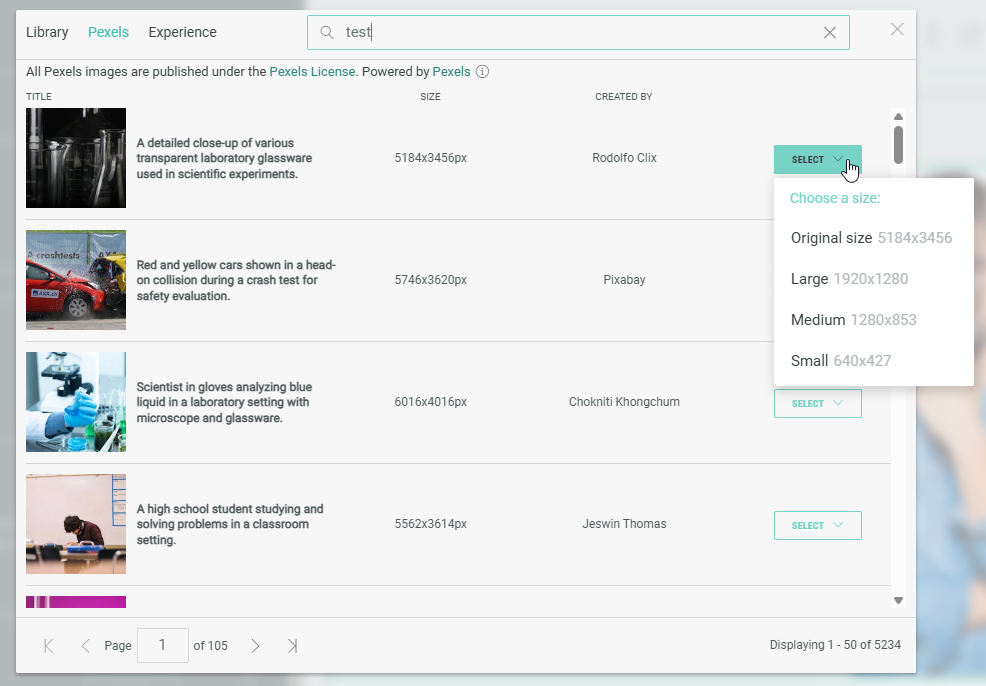The image size is (986, 686).
Task: Choose Original size 5184x3456 option
Action: pos(870,238)
